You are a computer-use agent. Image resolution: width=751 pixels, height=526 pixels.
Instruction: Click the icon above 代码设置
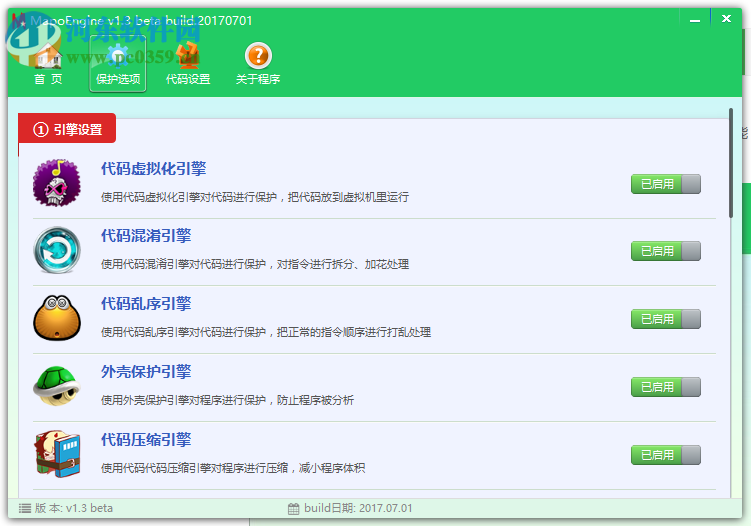click(188, 55)
